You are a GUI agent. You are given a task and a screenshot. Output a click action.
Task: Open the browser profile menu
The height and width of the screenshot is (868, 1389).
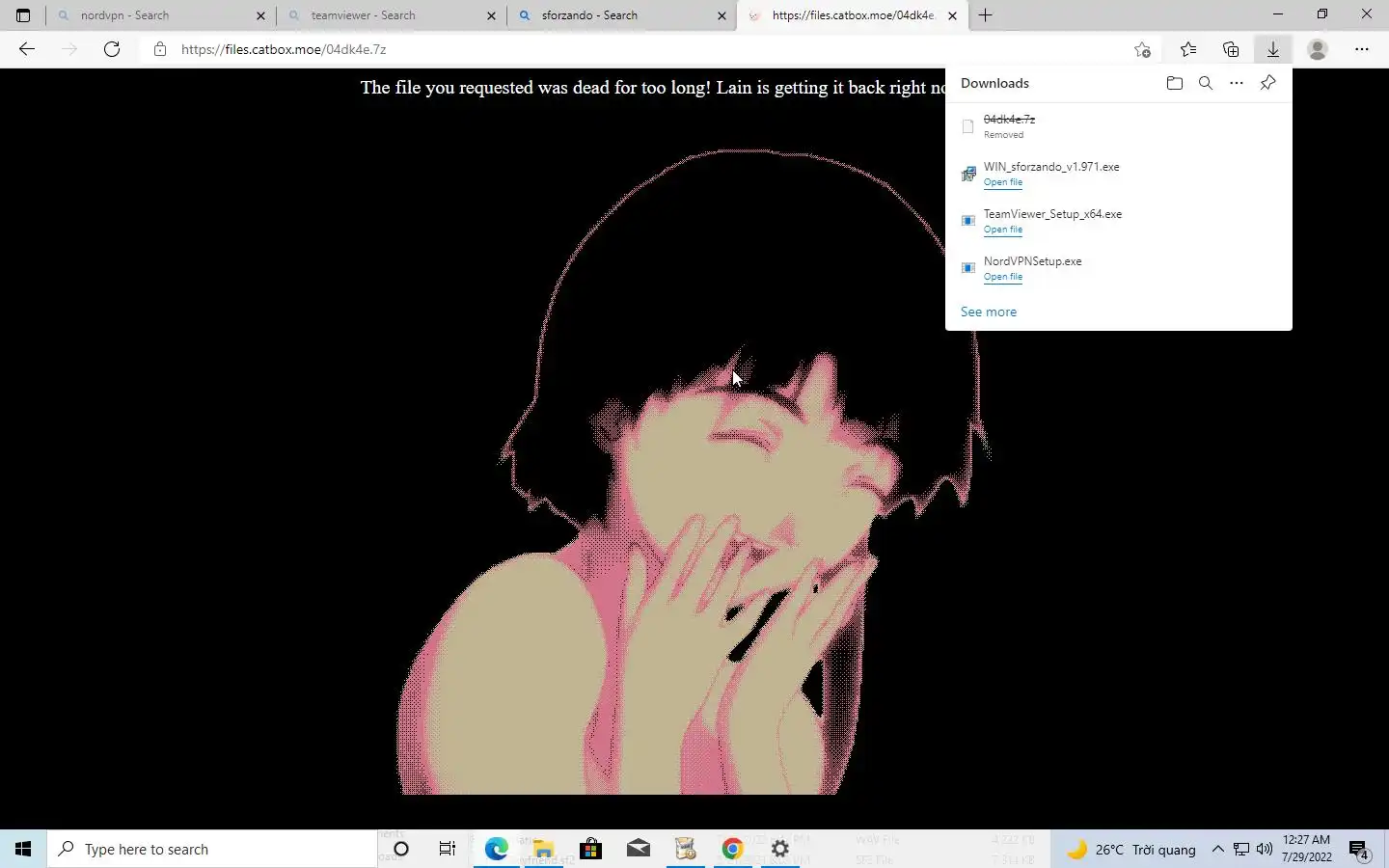pyautogui.click(x=1318, y=49)
